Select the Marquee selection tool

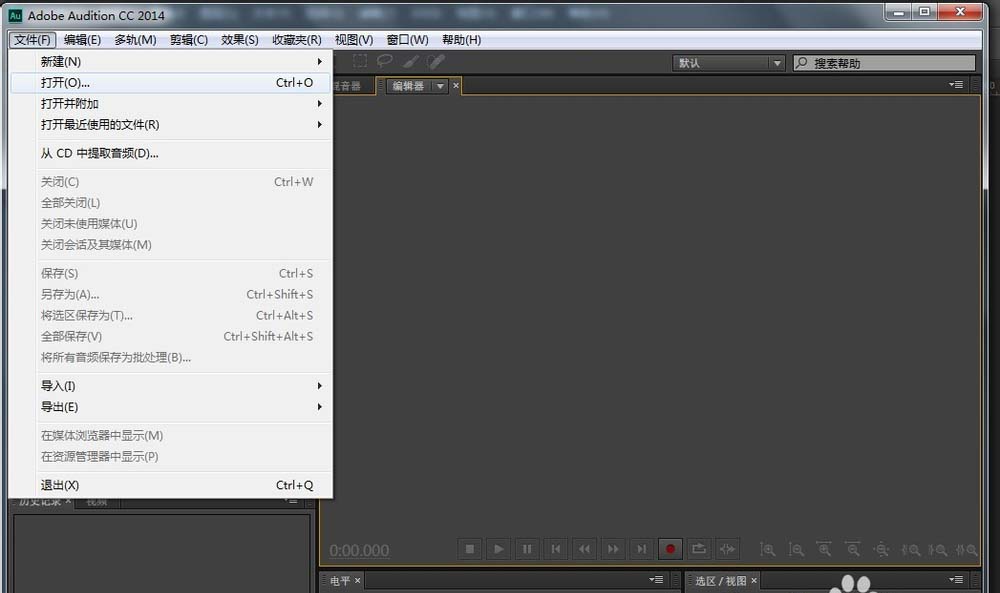(360, 61)
